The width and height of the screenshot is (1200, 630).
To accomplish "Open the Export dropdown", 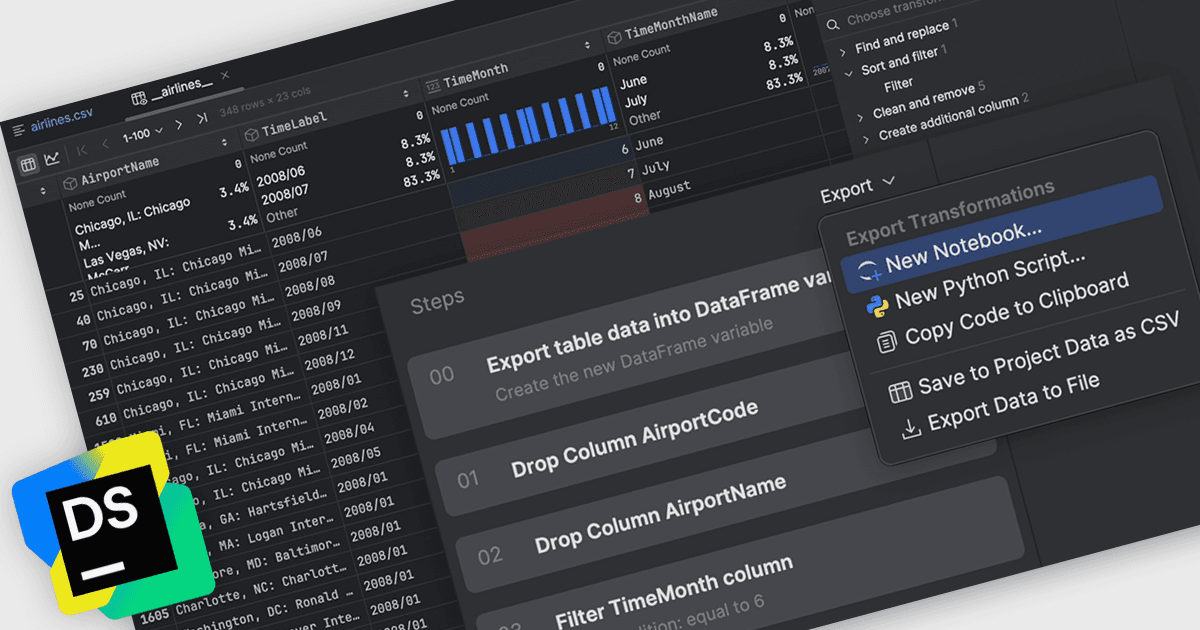I will [x=857, y=188].
